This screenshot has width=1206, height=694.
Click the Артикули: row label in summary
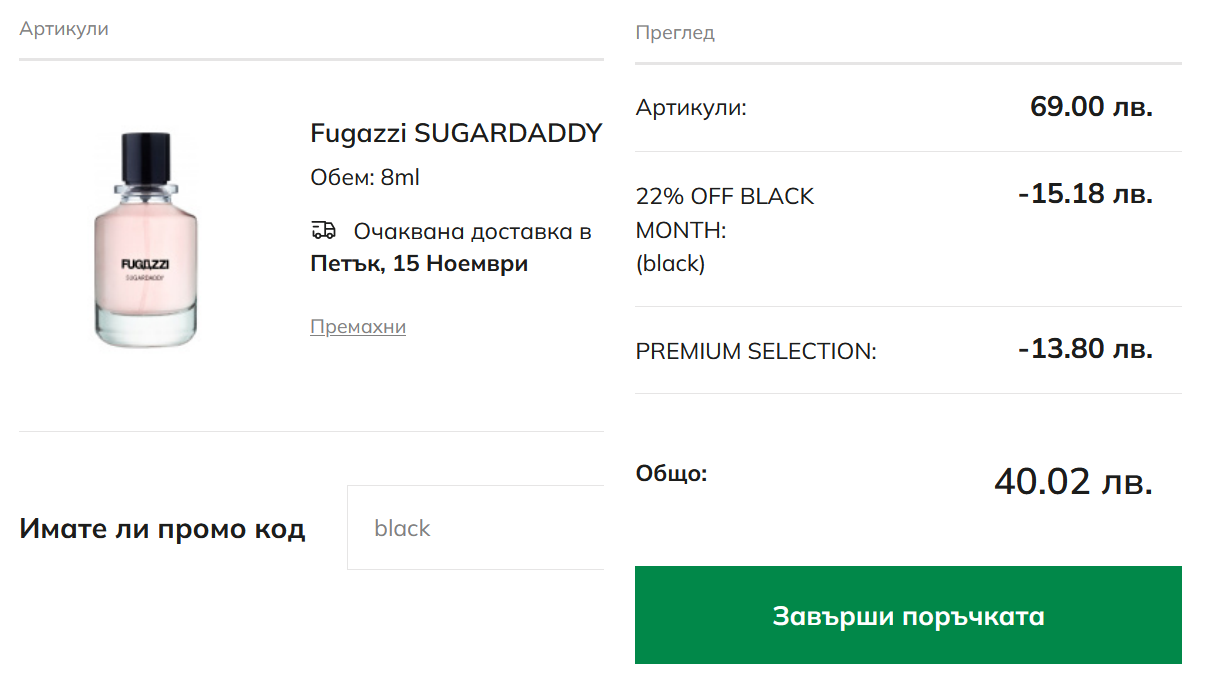click(x=691, y=107)
